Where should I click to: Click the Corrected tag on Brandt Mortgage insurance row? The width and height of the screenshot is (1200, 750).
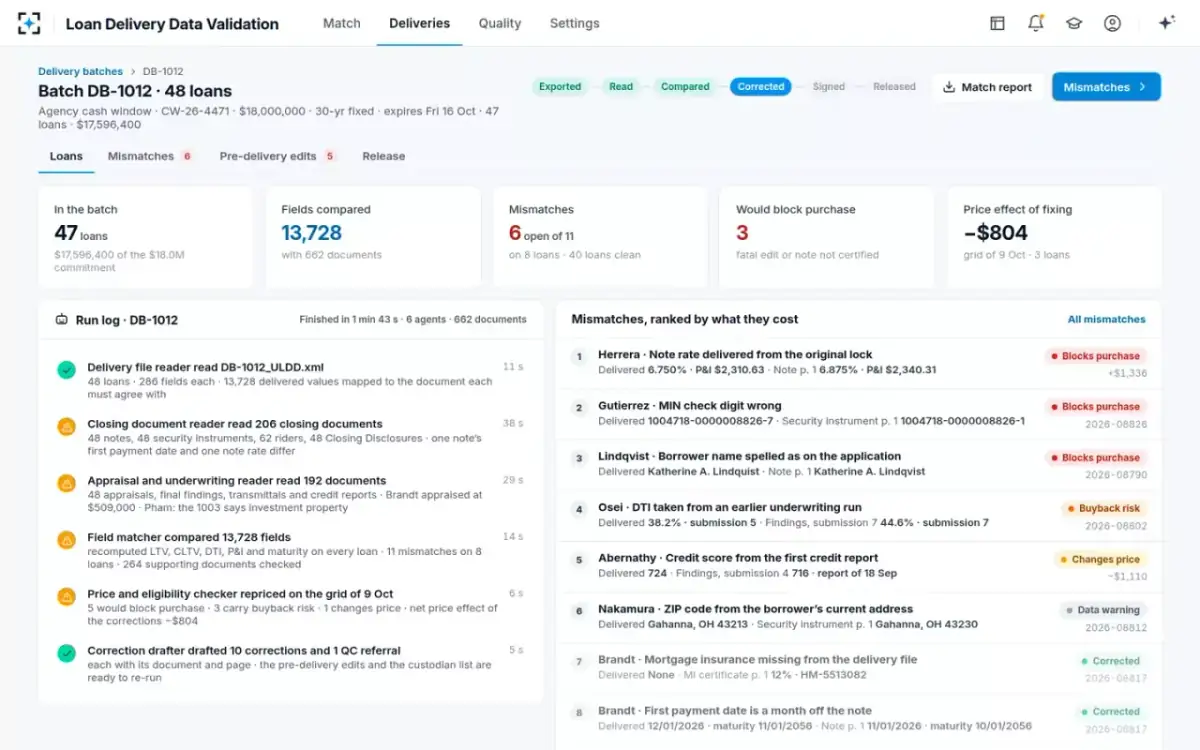pyautogui.click(x=1111, y=661)
